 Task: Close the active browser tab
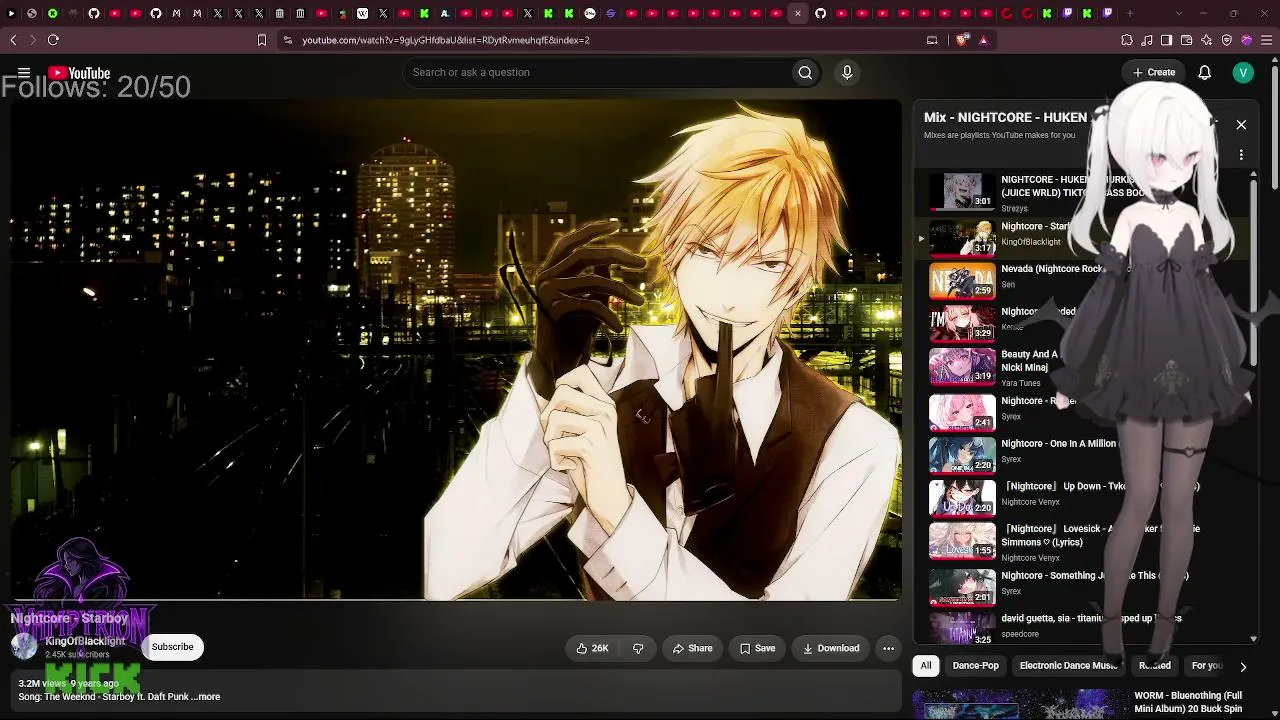tap(798, 13)
